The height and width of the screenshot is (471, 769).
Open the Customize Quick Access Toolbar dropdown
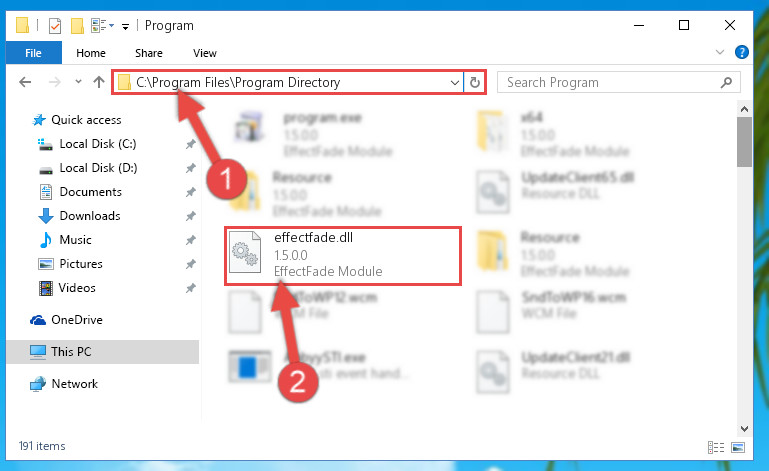(126, 26)
